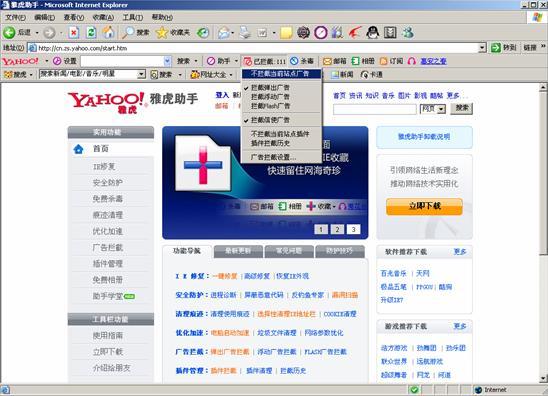Open the 网址大全 dropdown arrow

pyautogui.click(x=231, y=75)
